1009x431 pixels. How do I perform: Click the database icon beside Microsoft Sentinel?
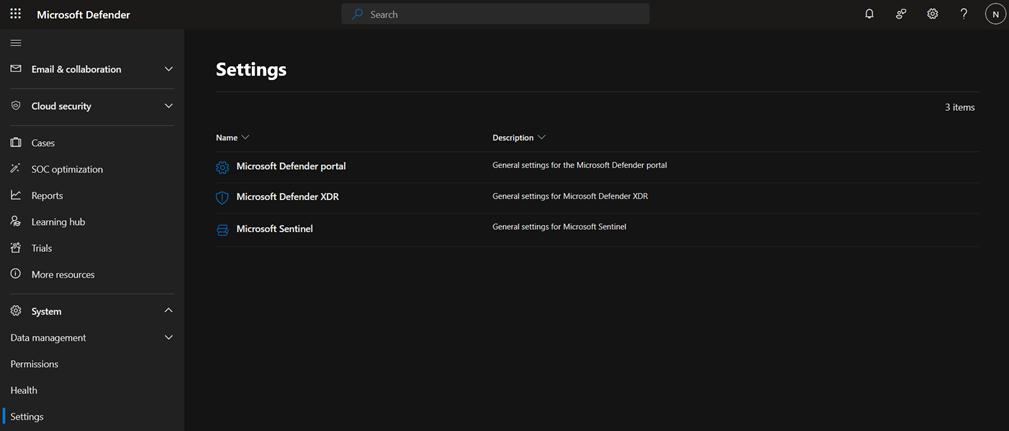[x=222, y=230]
